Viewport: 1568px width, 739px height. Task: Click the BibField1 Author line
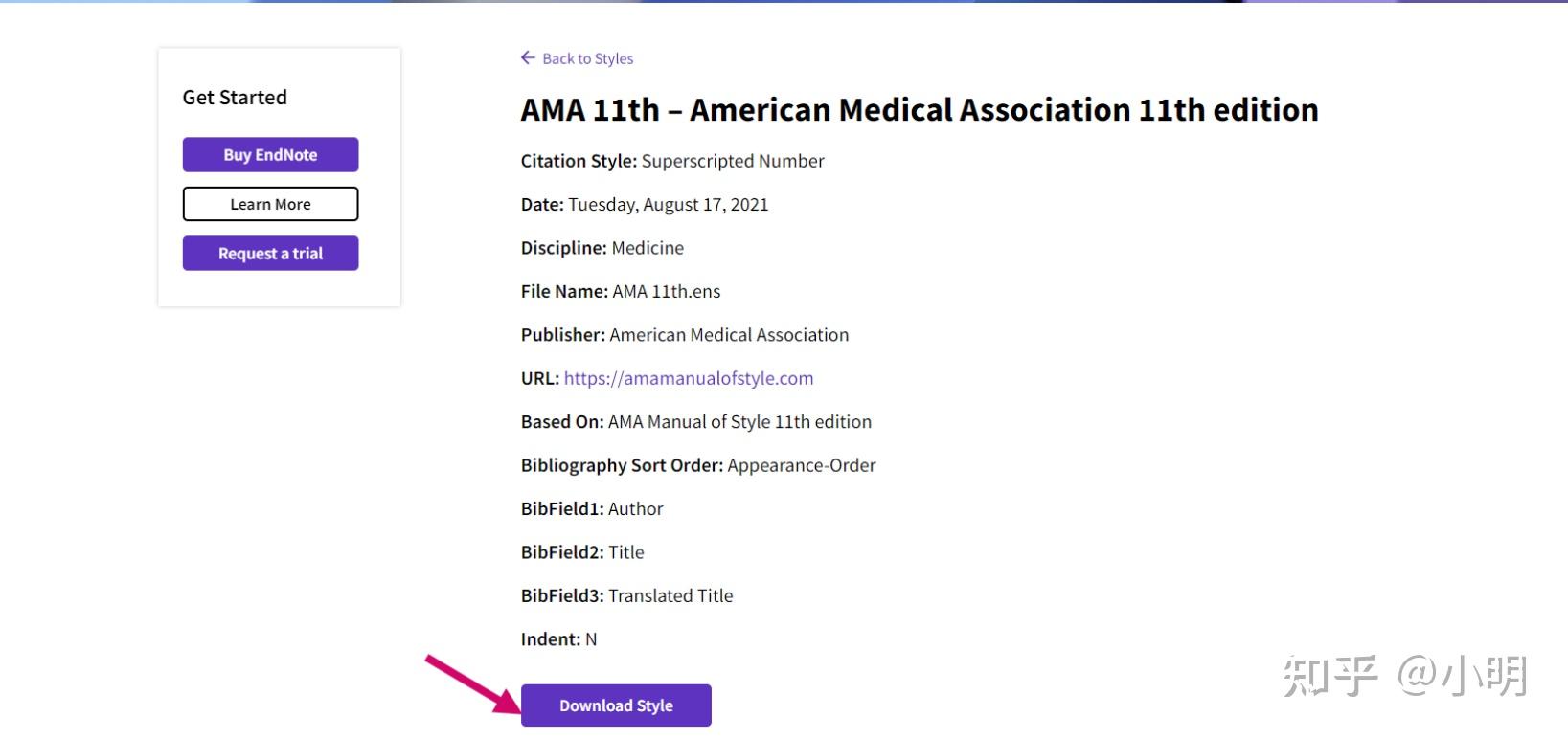pyautogui.click(x=592, y=509)
